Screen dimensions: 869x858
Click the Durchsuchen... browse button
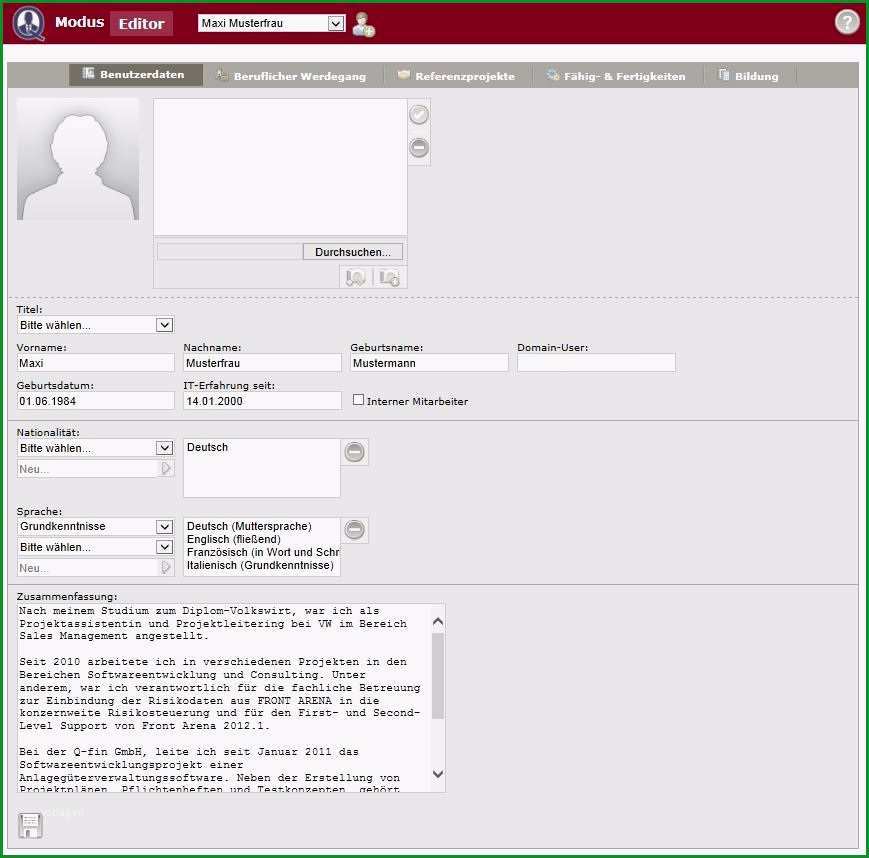click(x=352, y=252)
